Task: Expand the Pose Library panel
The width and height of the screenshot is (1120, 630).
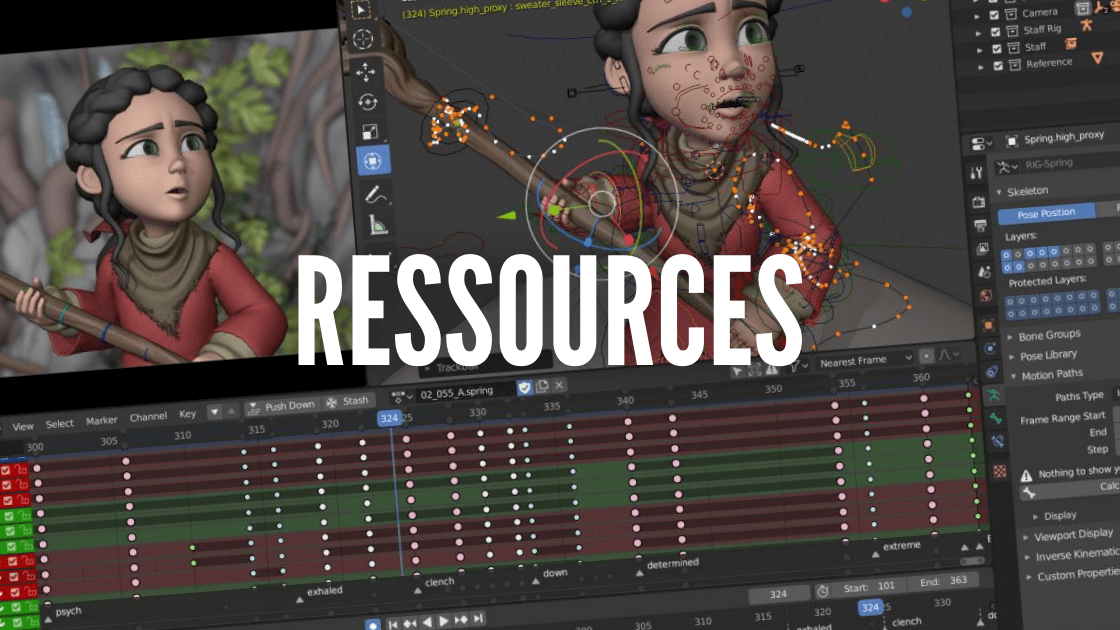Action: [x=1011, y=356]
